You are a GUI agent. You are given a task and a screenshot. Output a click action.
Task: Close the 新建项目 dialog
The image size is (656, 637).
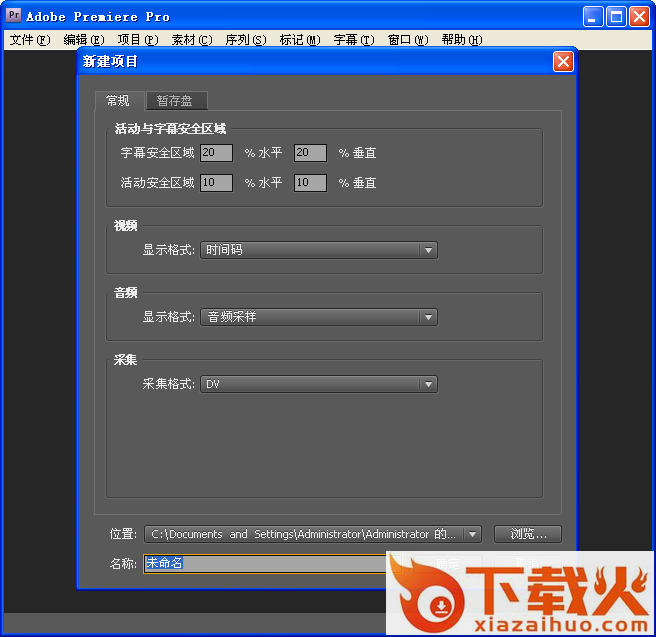pyautogui.click(x=563, y=61)
